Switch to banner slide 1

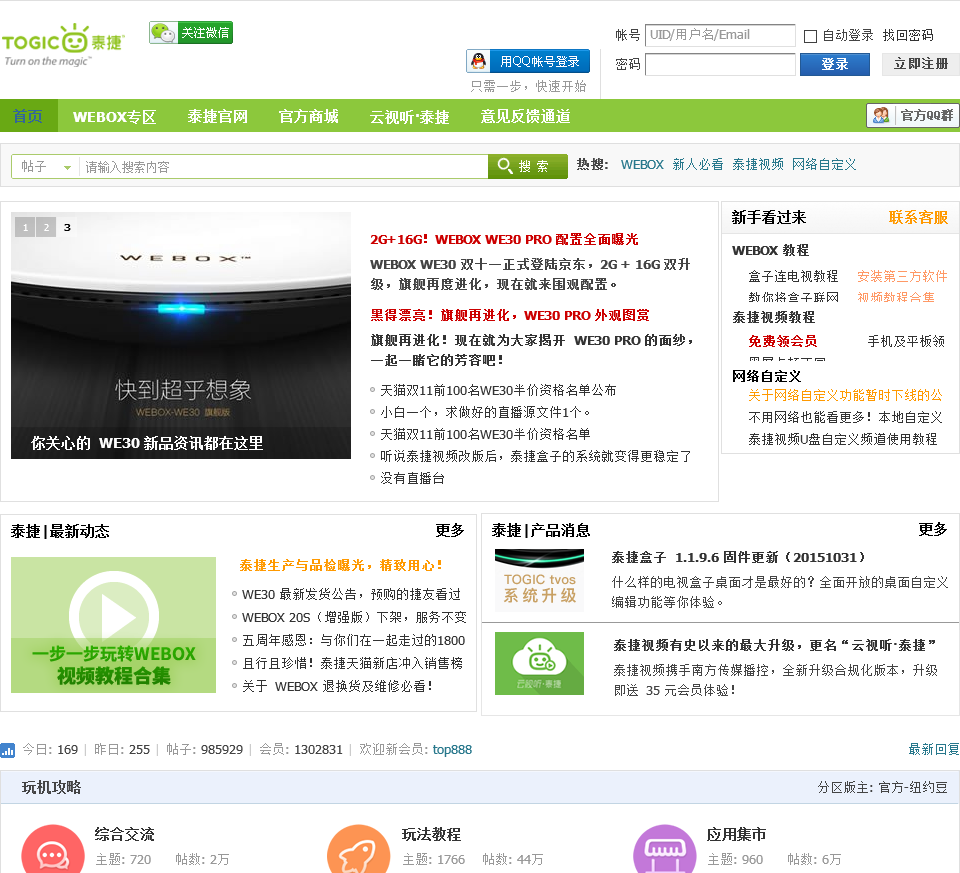25,228
